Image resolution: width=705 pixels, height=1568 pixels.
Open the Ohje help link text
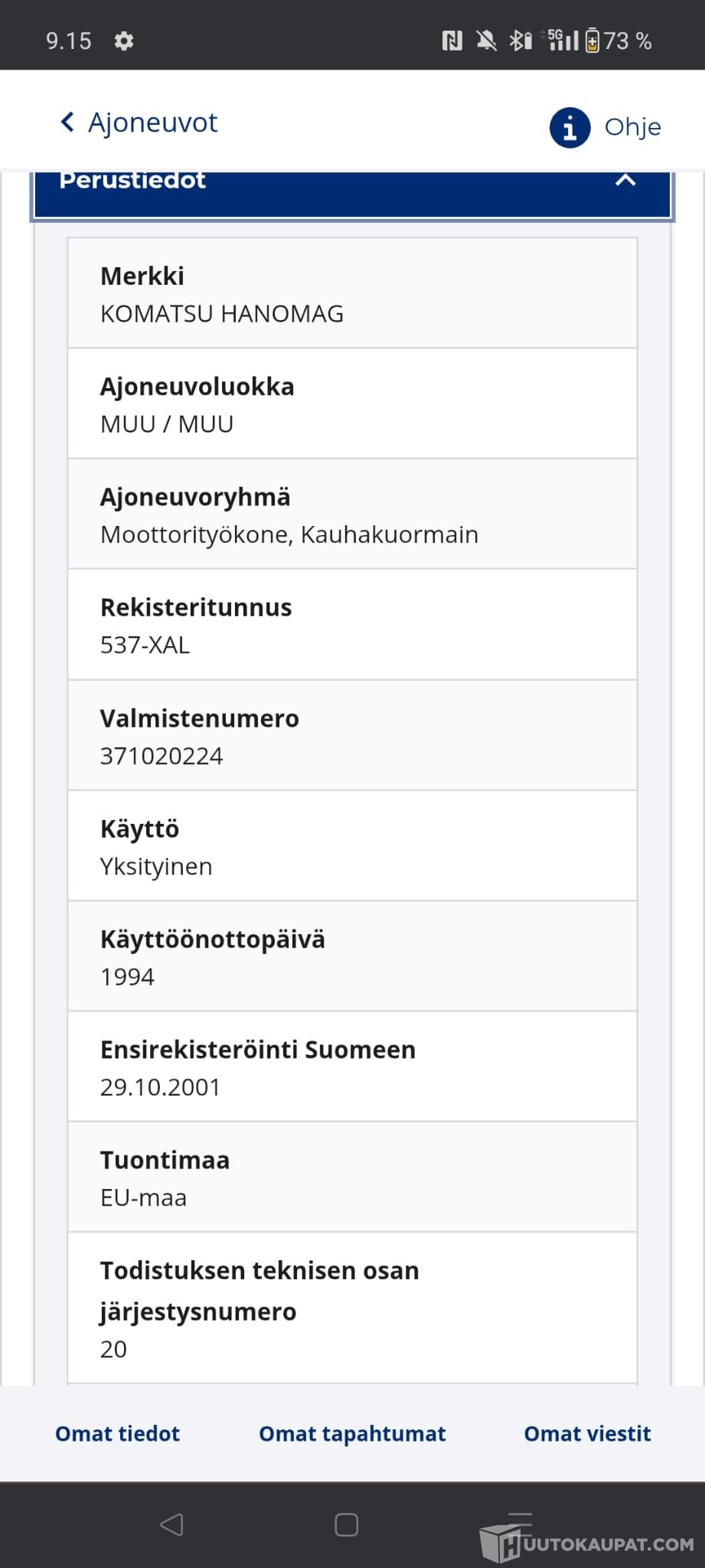[632, 127]
